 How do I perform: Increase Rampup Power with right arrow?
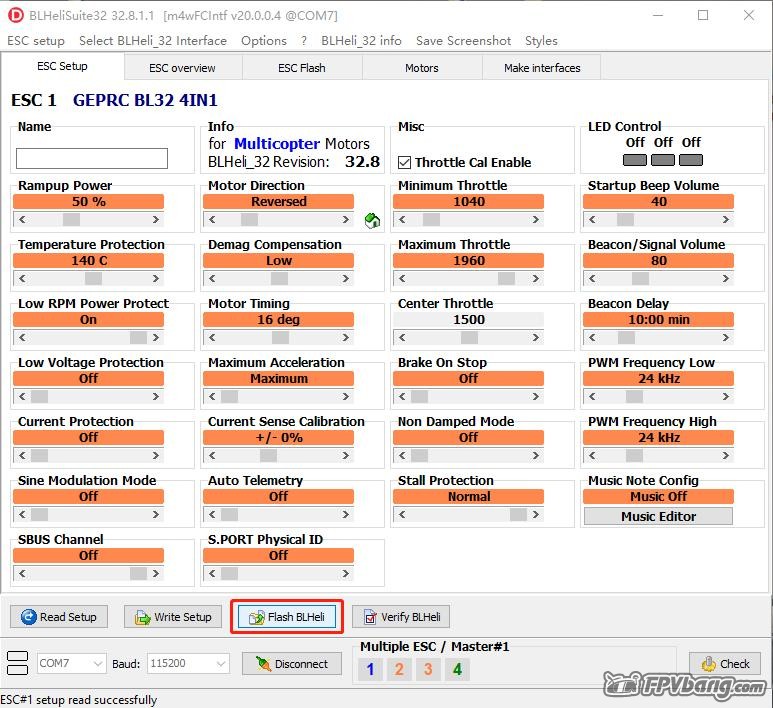click(x=156, y=219)
